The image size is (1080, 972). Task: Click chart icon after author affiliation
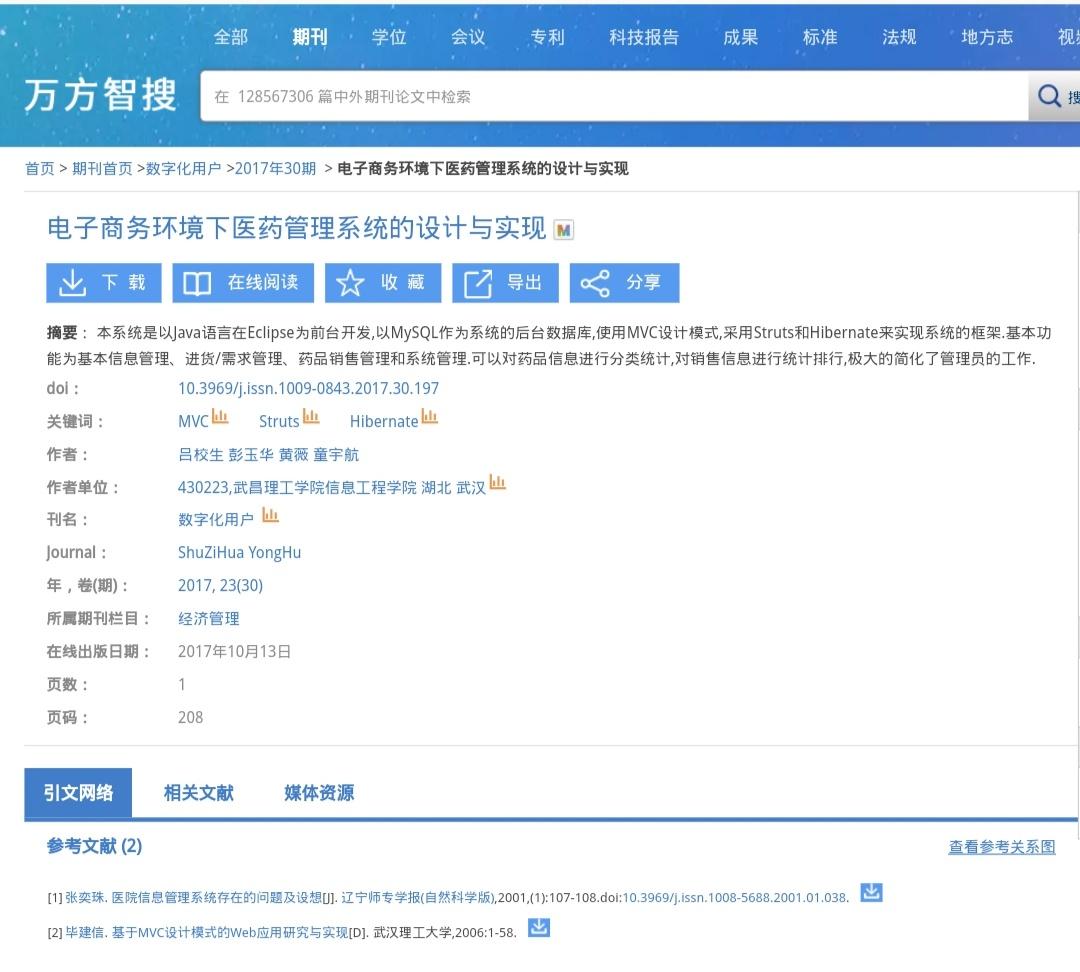tap(498, 483)
